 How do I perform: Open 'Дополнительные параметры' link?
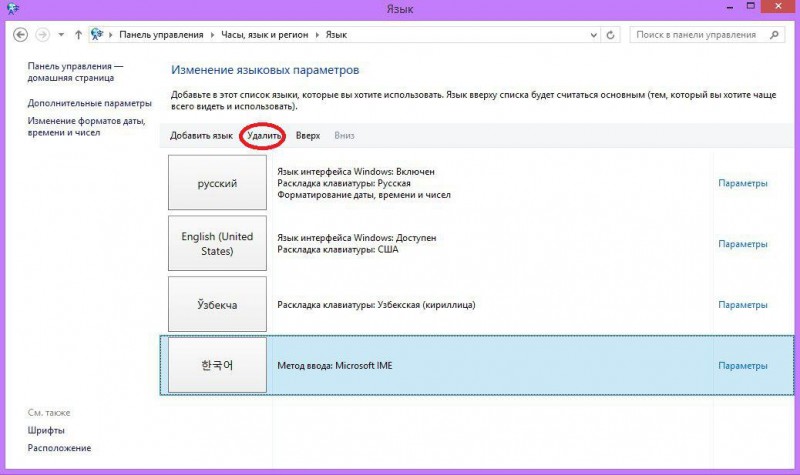pos(89,103)
